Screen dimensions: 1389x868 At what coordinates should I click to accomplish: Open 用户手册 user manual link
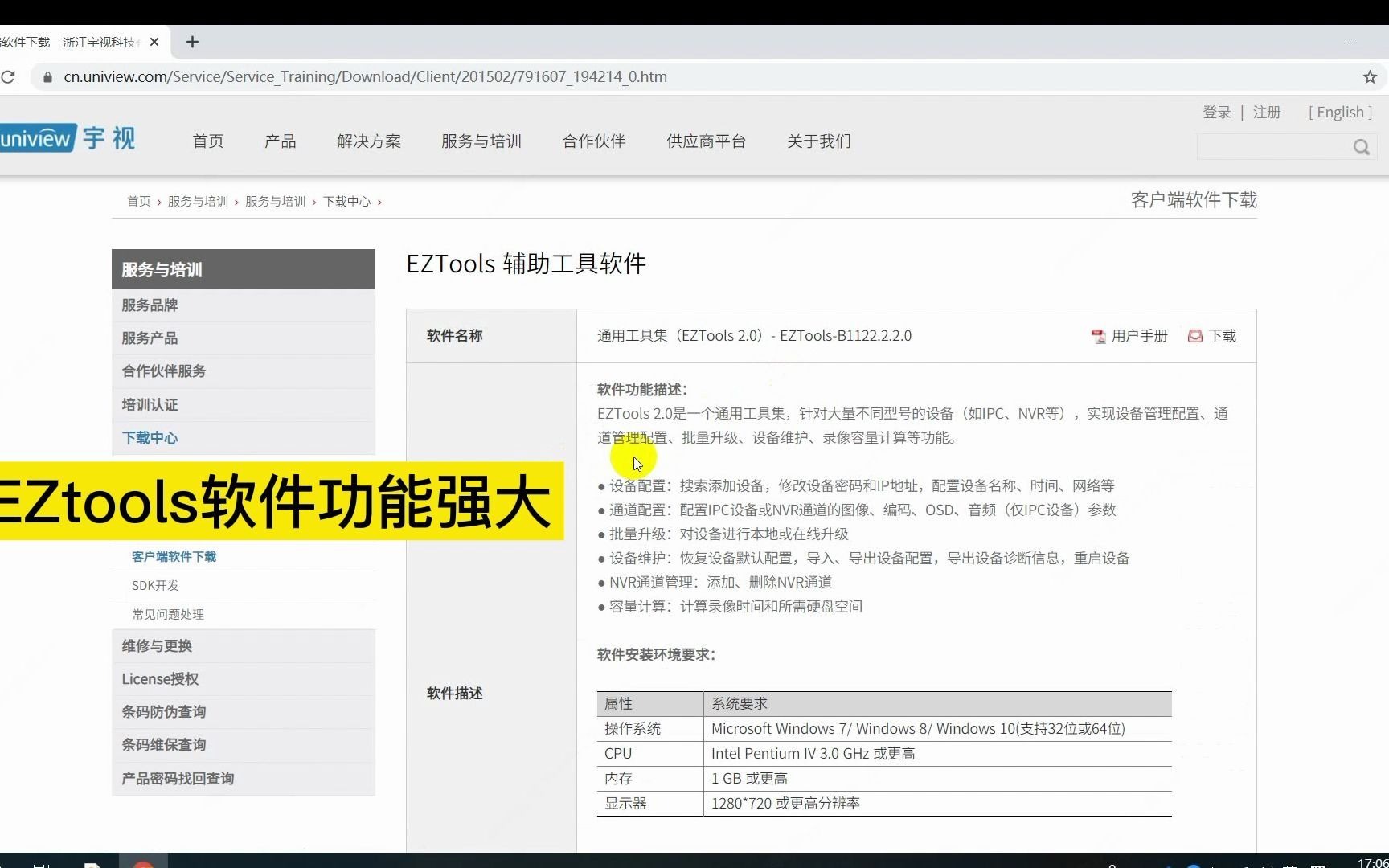tap(1140, 336)
